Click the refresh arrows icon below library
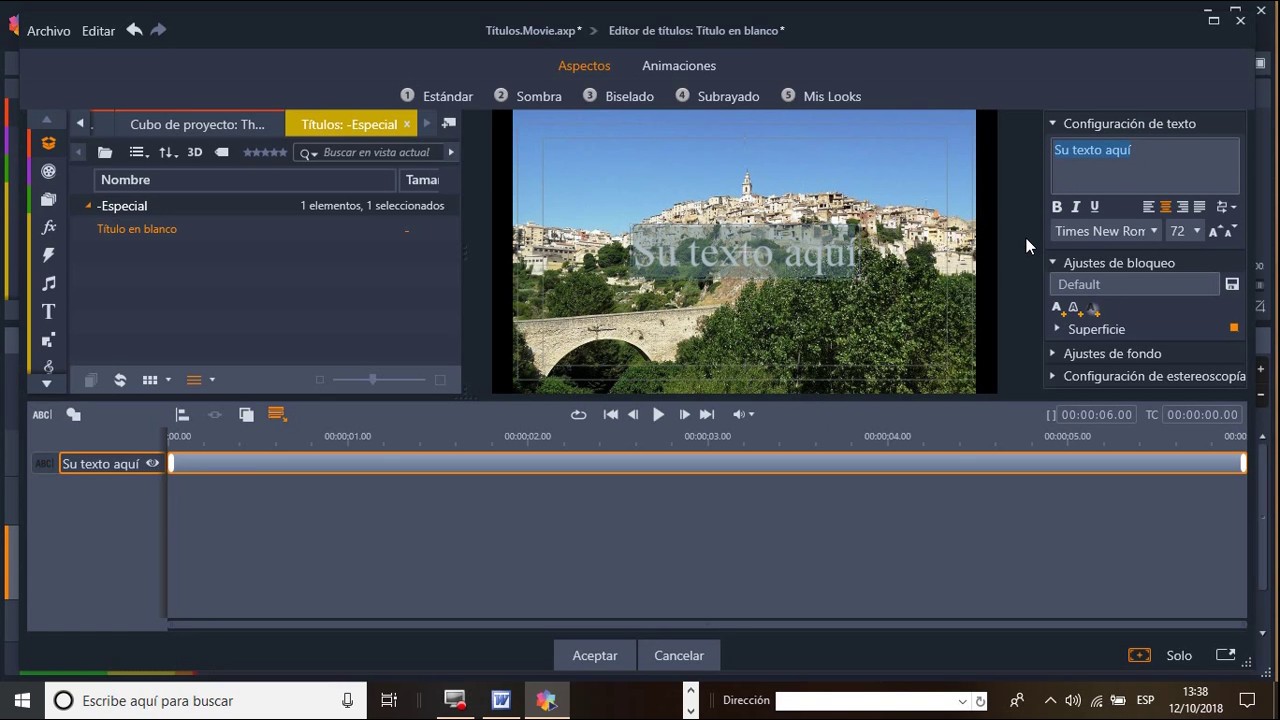Screen dimensions: 1280x720 click(x=120, y=380)
